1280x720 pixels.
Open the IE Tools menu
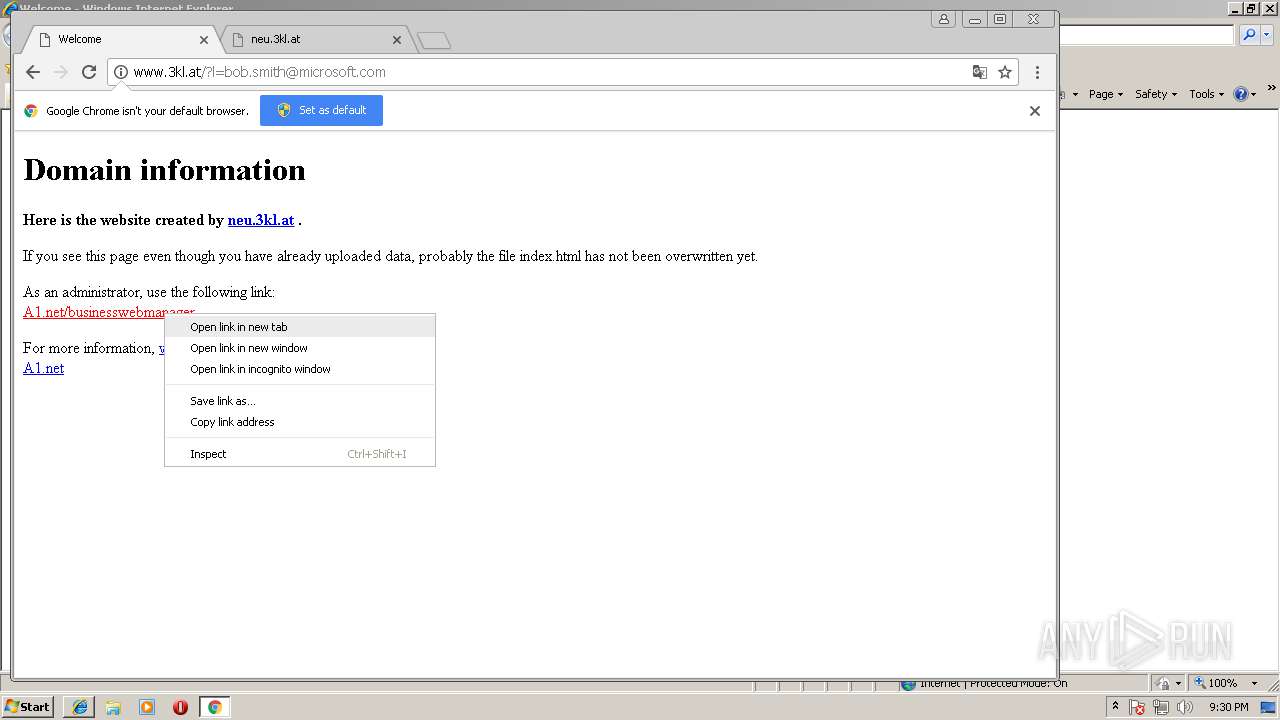[x=1206, y=94]
